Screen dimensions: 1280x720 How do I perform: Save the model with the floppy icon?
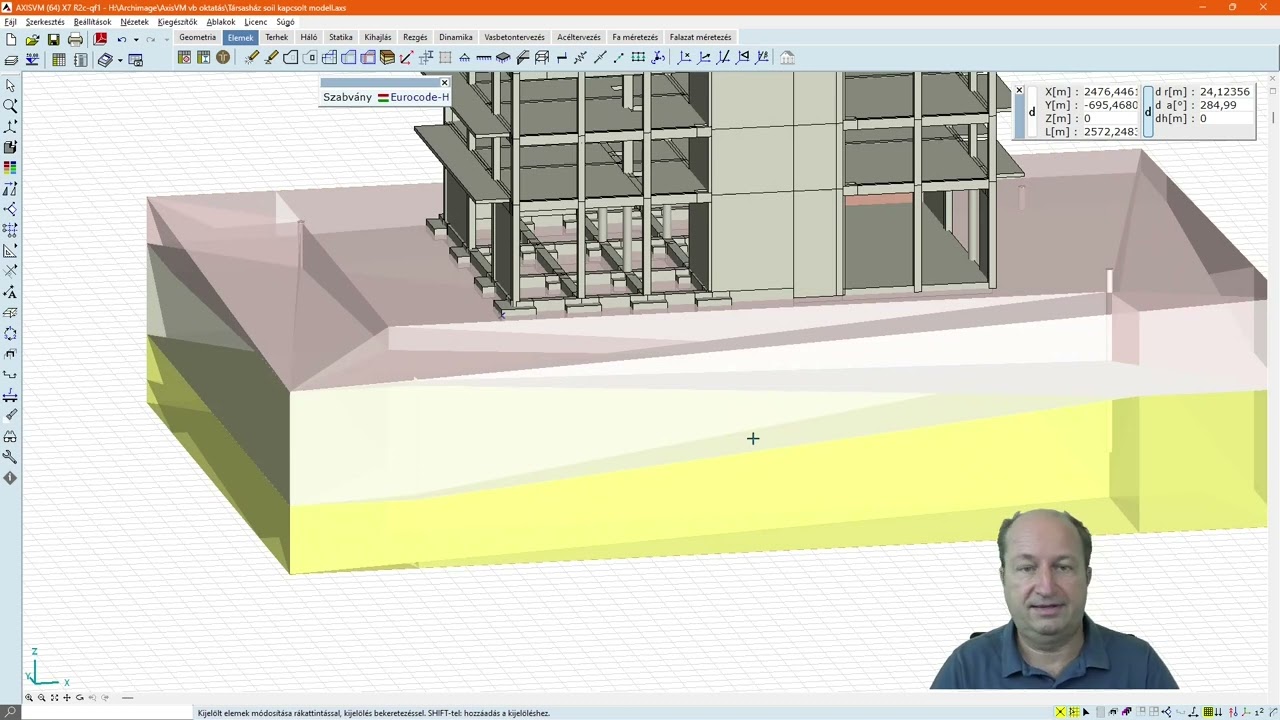pos(53,40)
